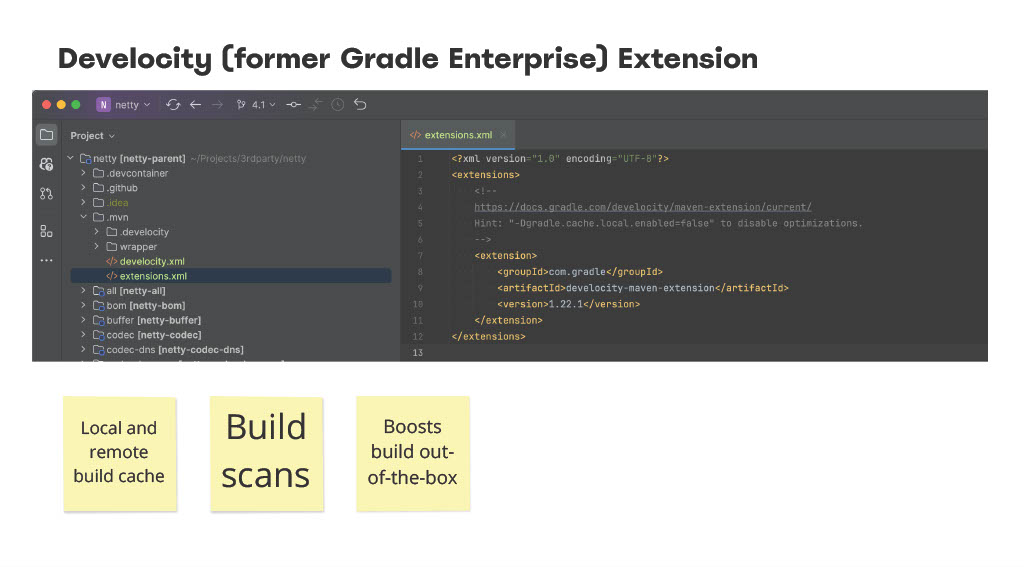The image size is (1024, 567).
Task: Expand the .github folder
Action: pyautogui.click(x=84, y=187)
